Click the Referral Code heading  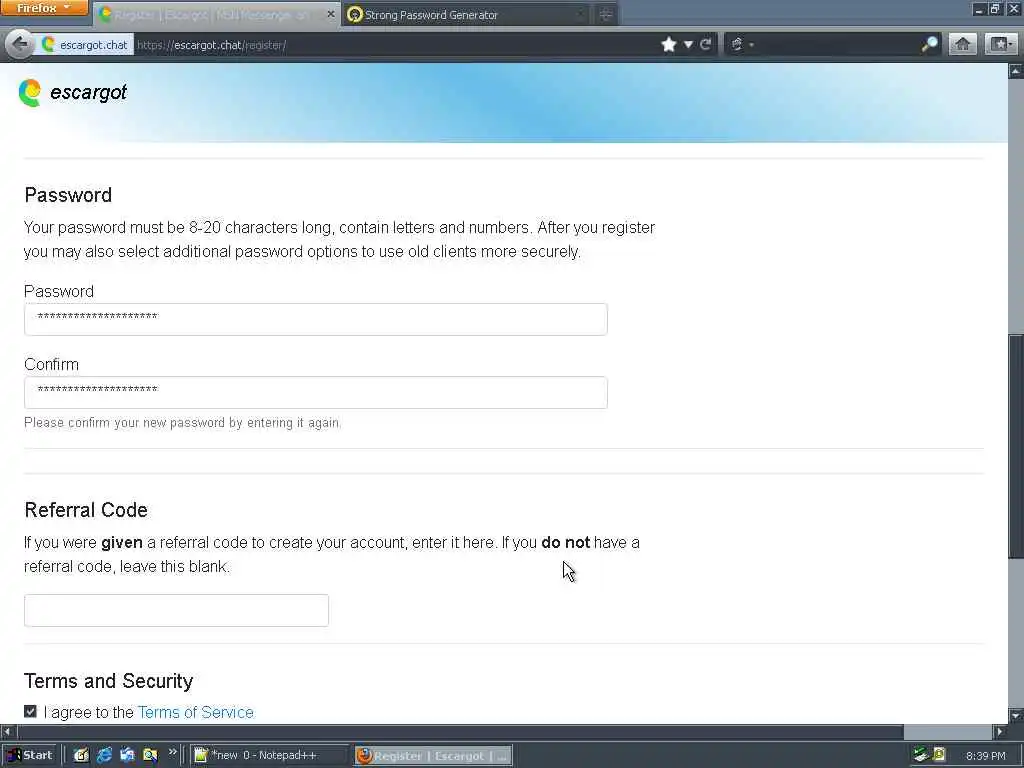pyautogui.click(x=86, y=509)
